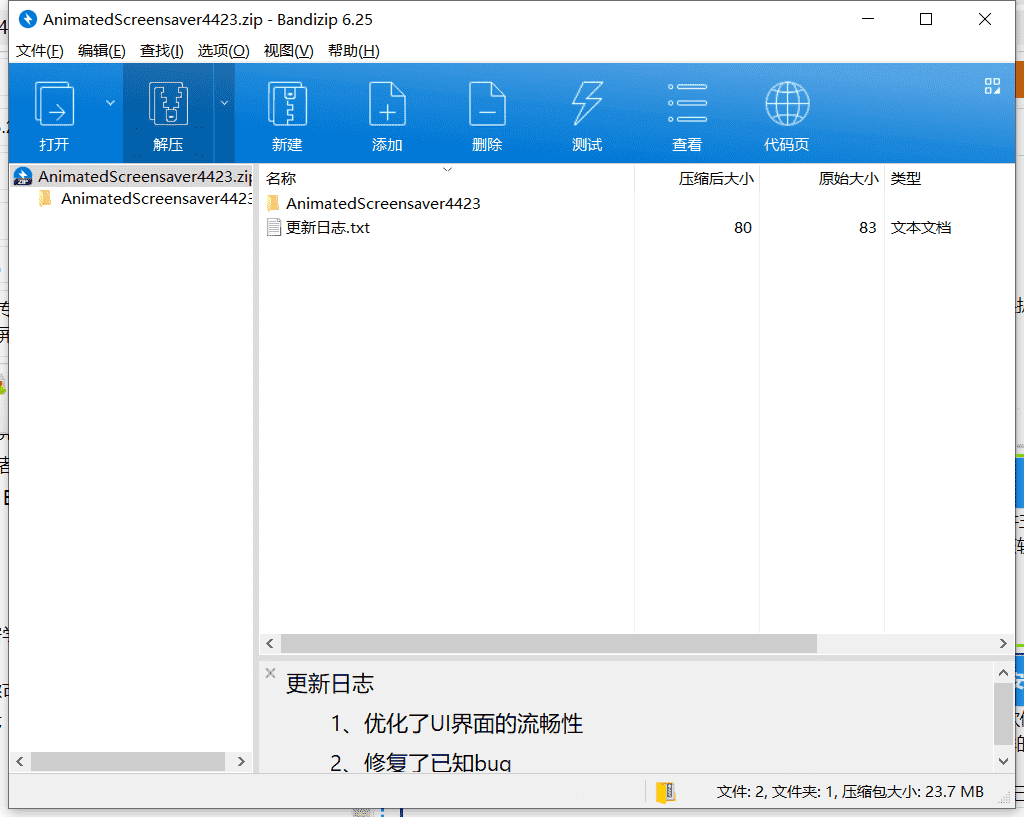This screenshot has height=817, width=1024.
Task: Click the Test (测试) lightning icon
Action: pyautogui.click(x=587, y=103)
